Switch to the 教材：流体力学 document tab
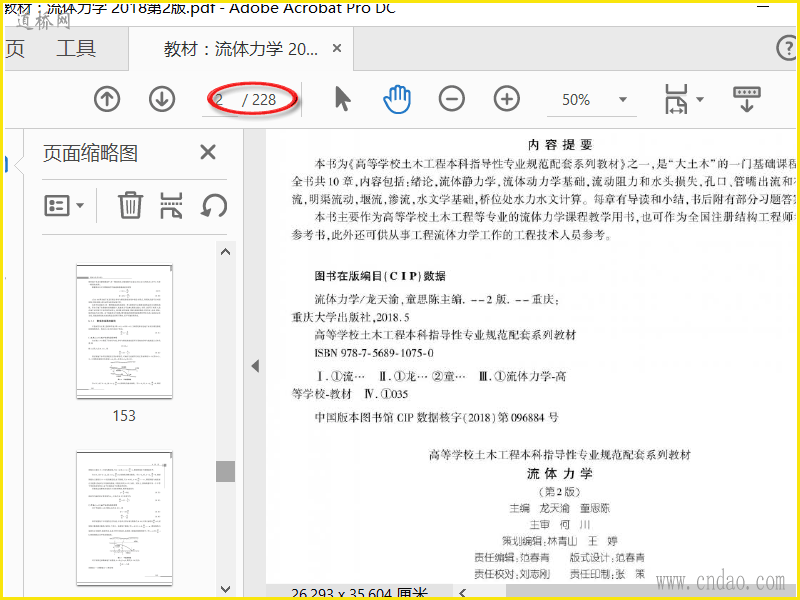Screen dimensions: 800x600 click(x=240, y=49)
